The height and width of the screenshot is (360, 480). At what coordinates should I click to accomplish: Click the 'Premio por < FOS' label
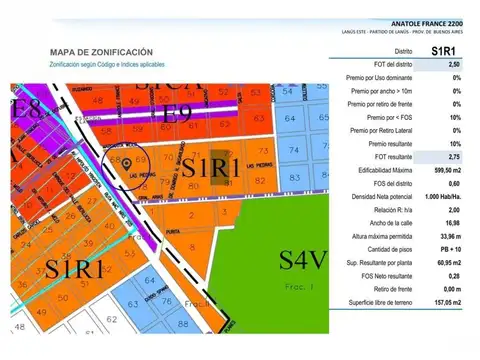(x=389, y=117)
